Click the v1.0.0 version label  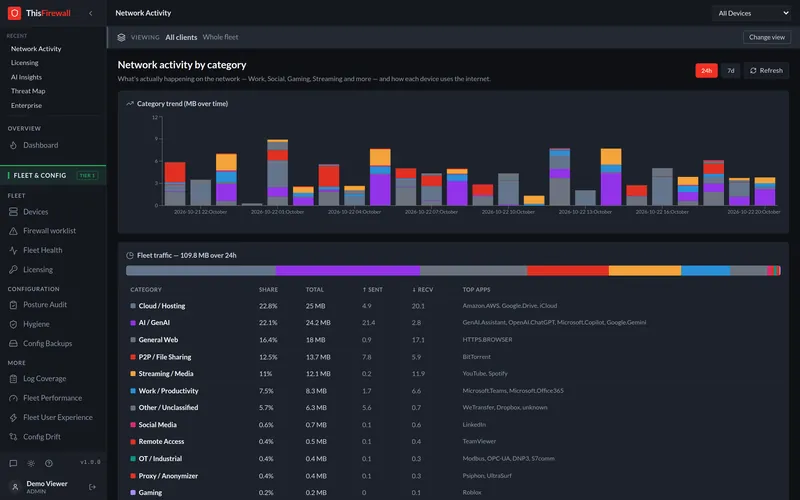point(90,462)
